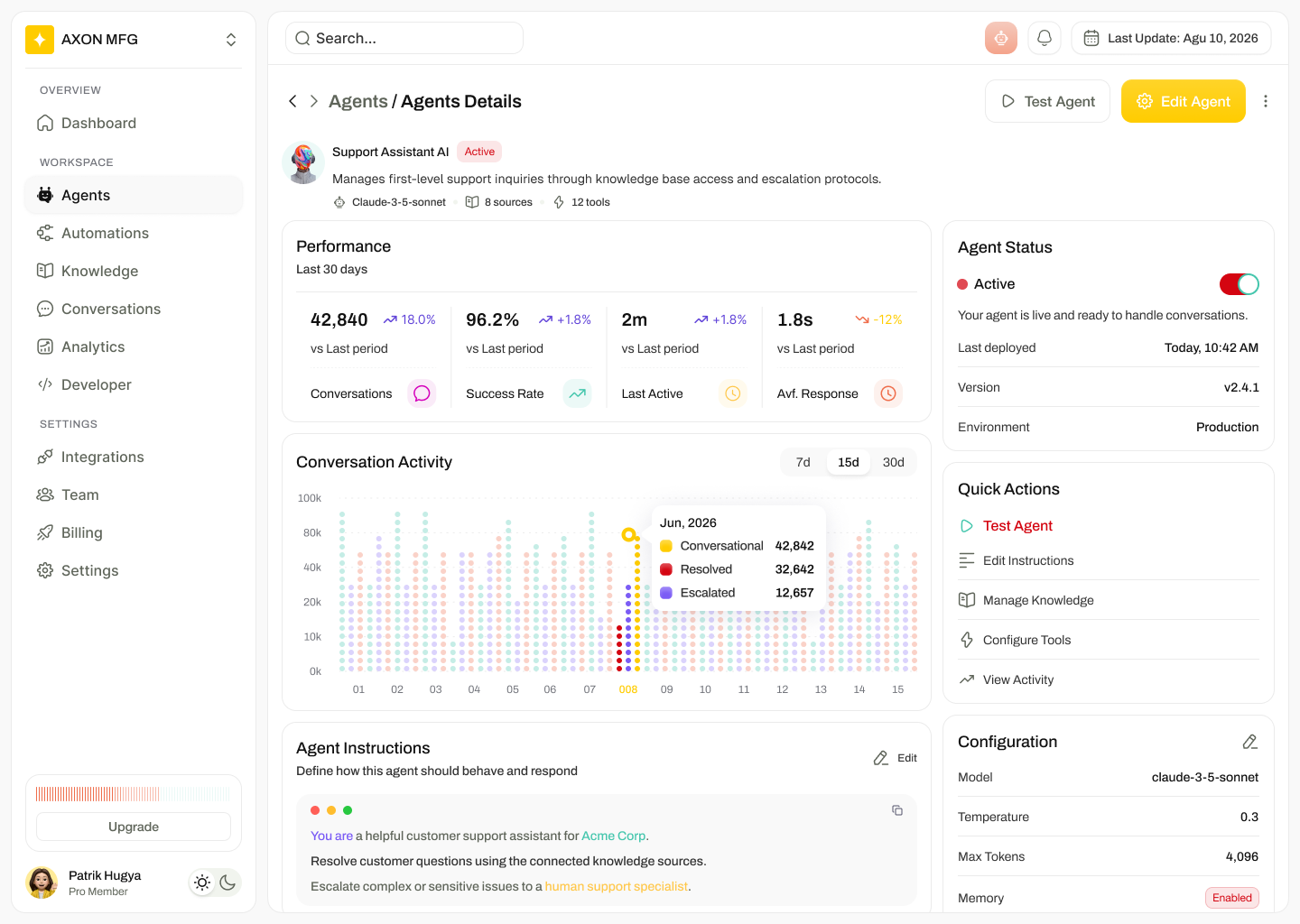Toggle the Active agent status switch
This screenshot has width=1300, height=924.
pyautogui.click(x=1240, y=284)
